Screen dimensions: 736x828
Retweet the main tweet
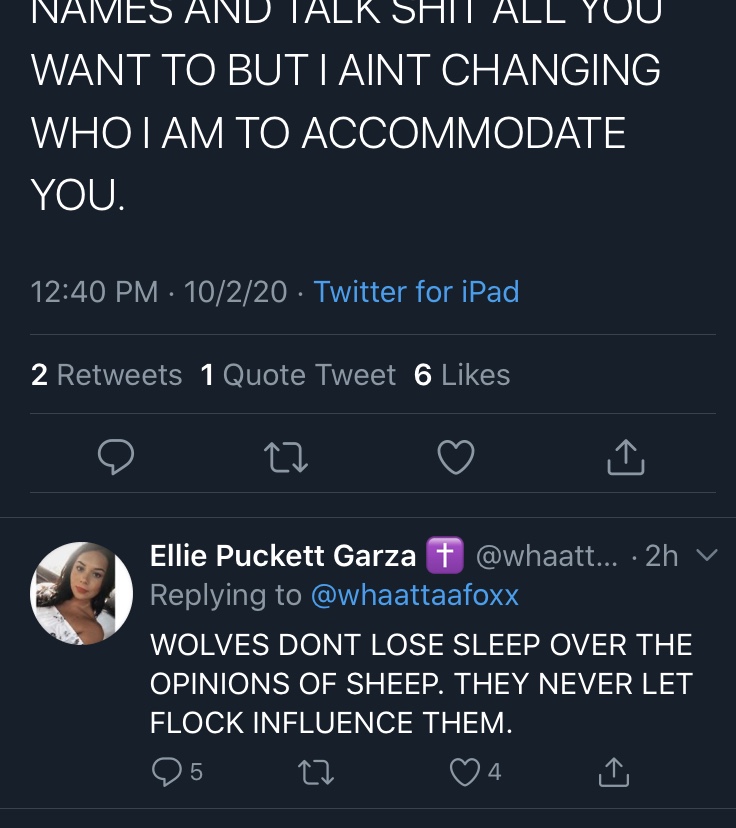tap(286, 457)
